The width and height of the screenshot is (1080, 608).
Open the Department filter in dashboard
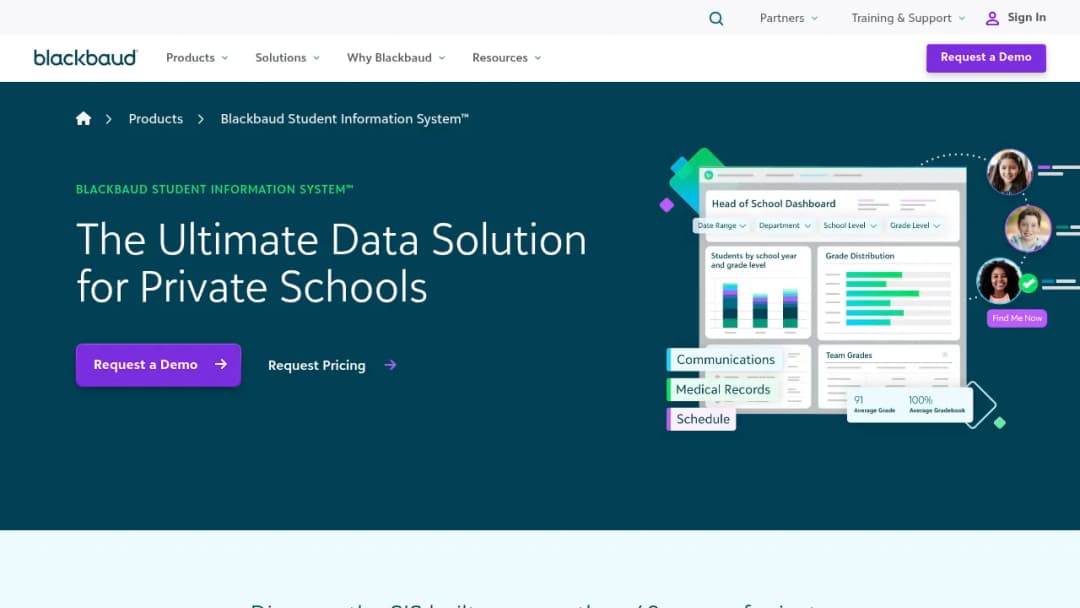[785, 226]
